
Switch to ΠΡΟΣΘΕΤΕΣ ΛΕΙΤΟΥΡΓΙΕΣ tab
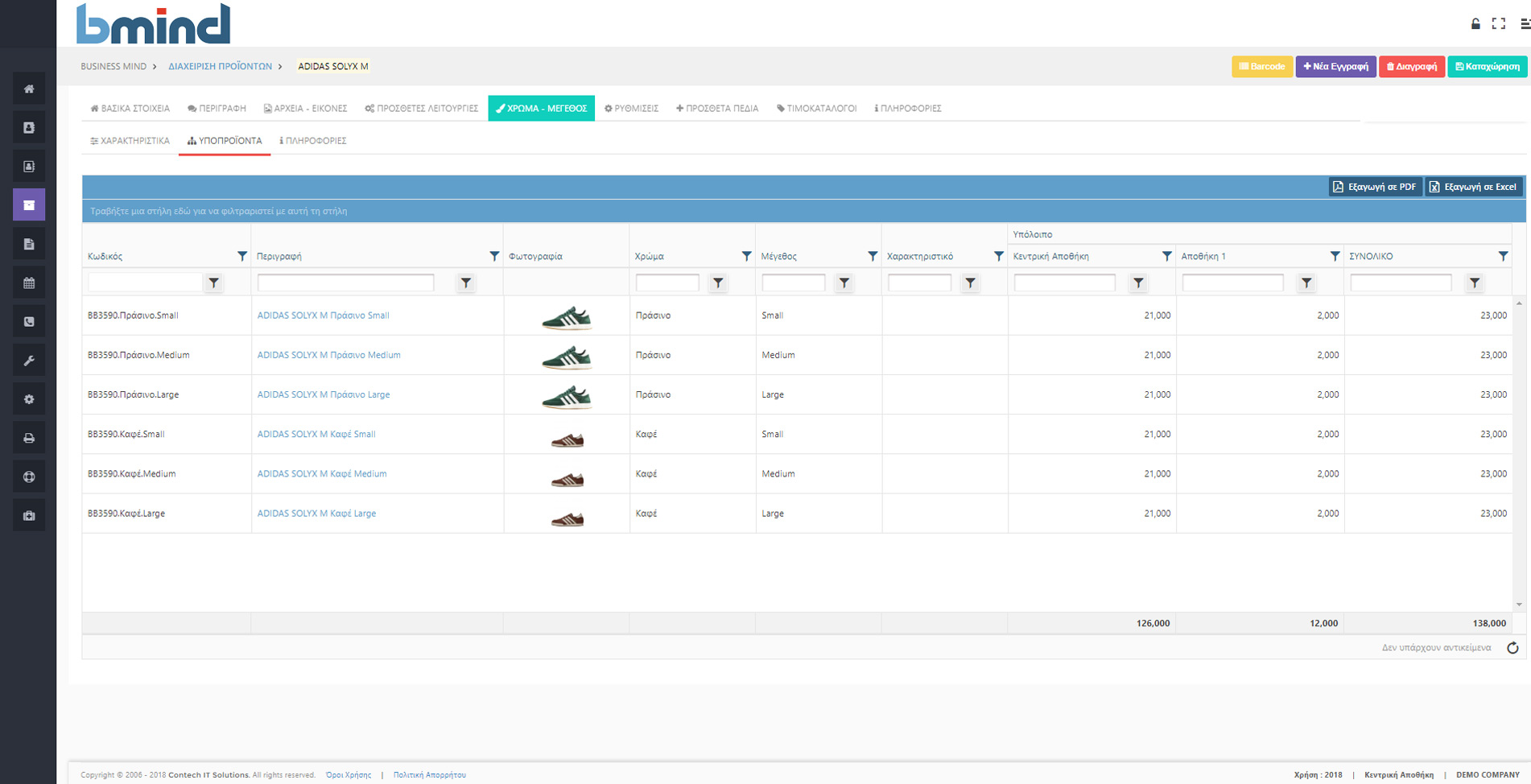click(x=421, y=108)
